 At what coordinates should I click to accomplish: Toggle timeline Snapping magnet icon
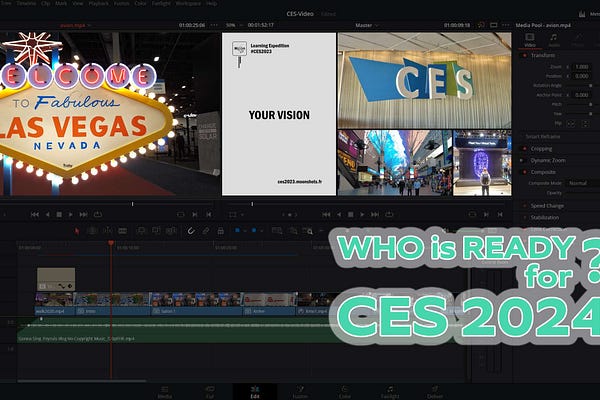coord(191,231)
